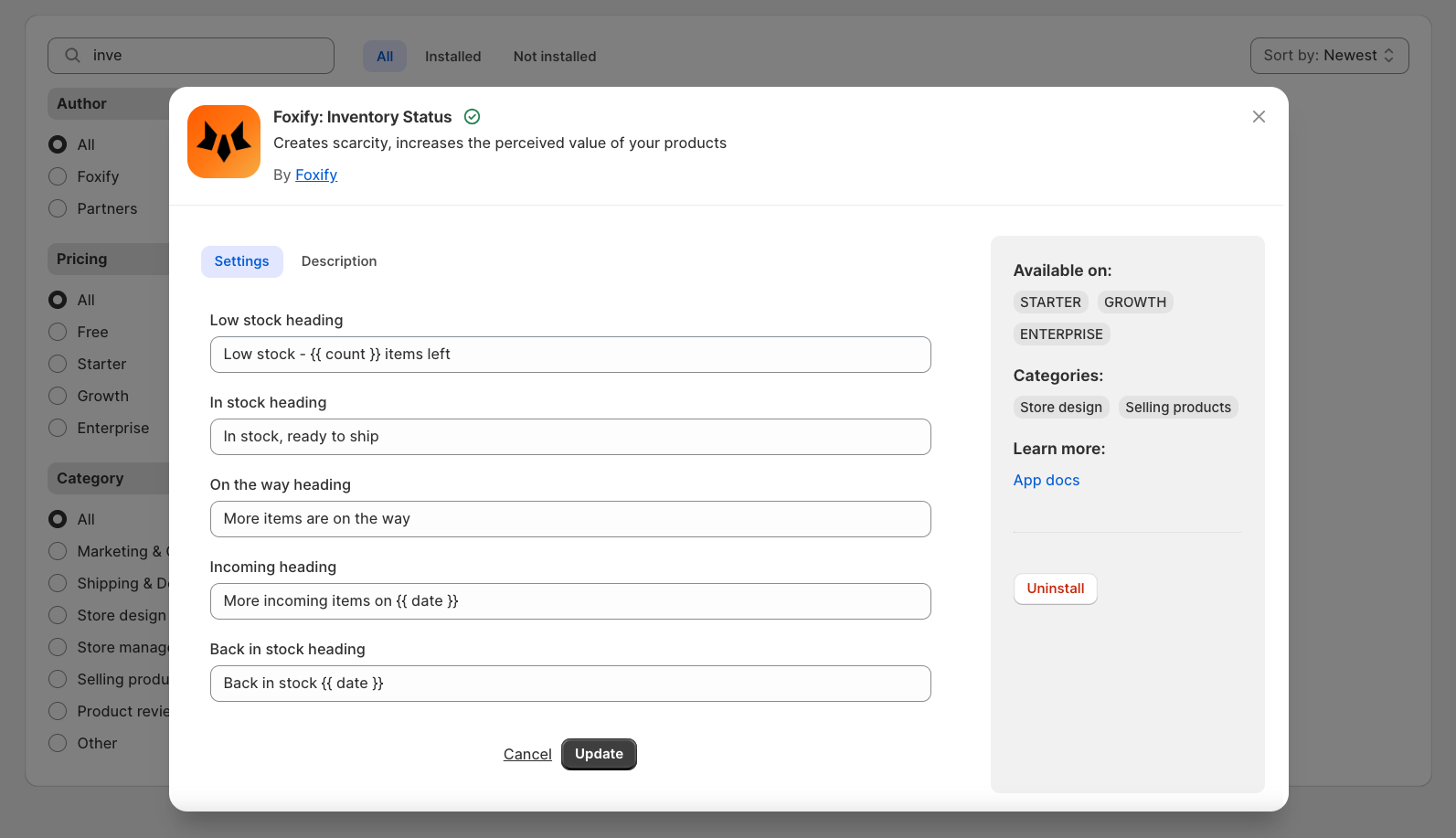Edit the Low stock heading field
This screenshot has height=838, width=1456.
pyautogui.click(x=570, y=355)
